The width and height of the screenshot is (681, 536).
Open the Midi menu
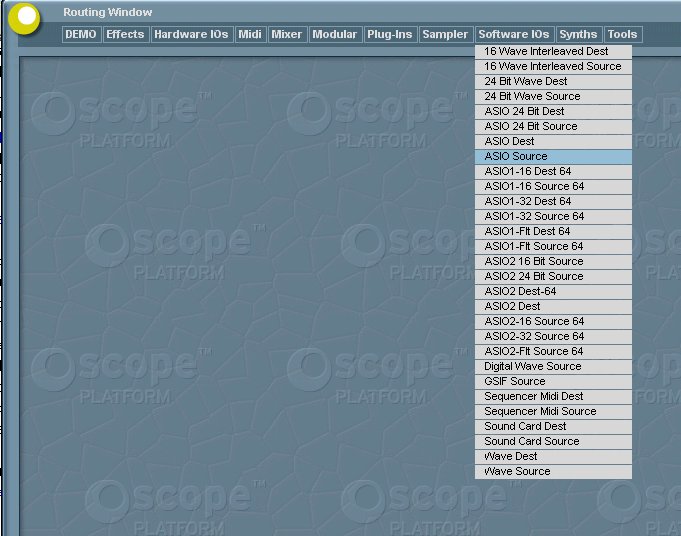[250, 34]
